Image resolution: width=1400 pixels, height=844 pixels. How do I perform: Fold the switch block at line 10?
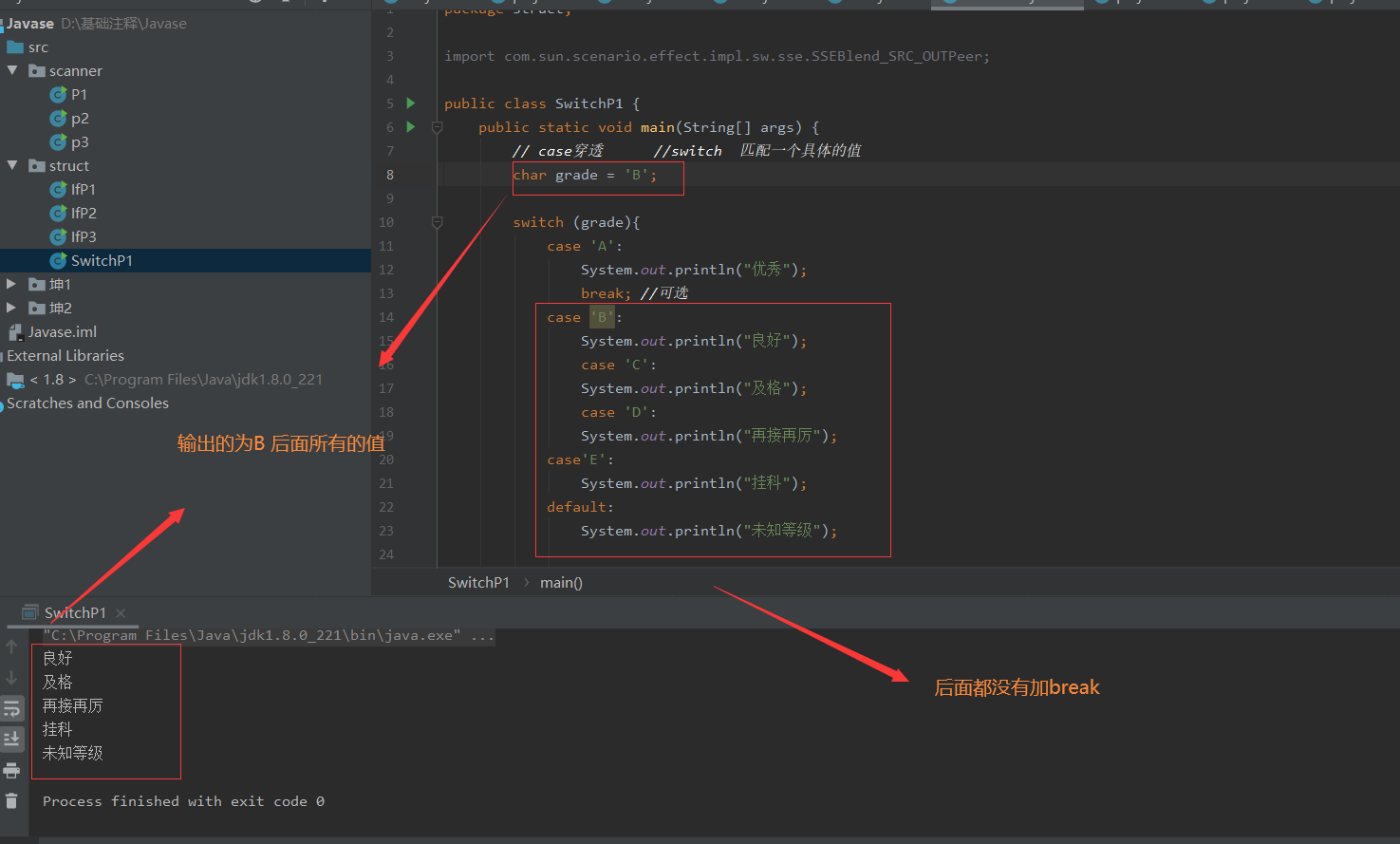tap(437, 222)
